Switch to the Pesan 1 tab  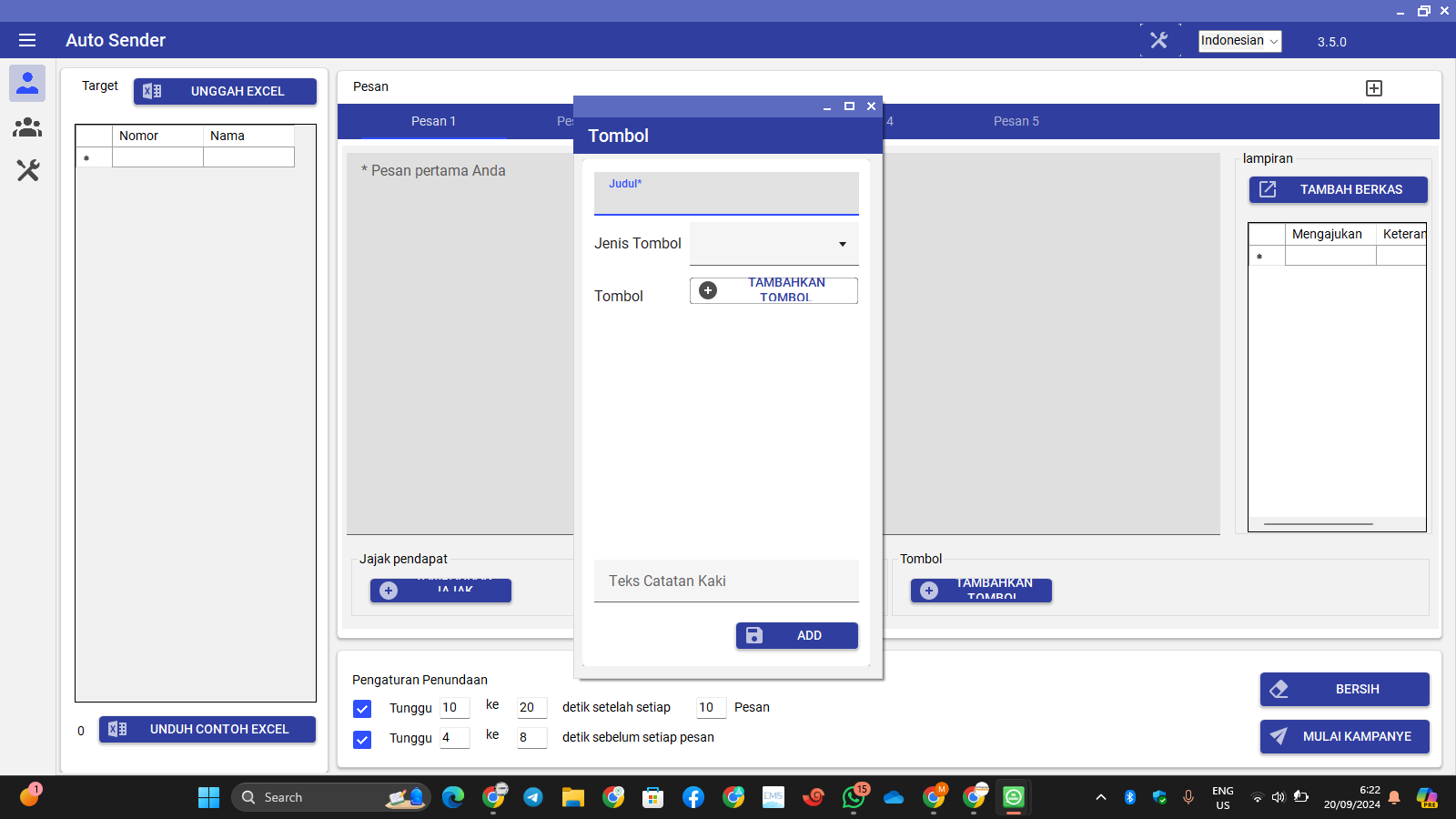click(x=433, y=121)
